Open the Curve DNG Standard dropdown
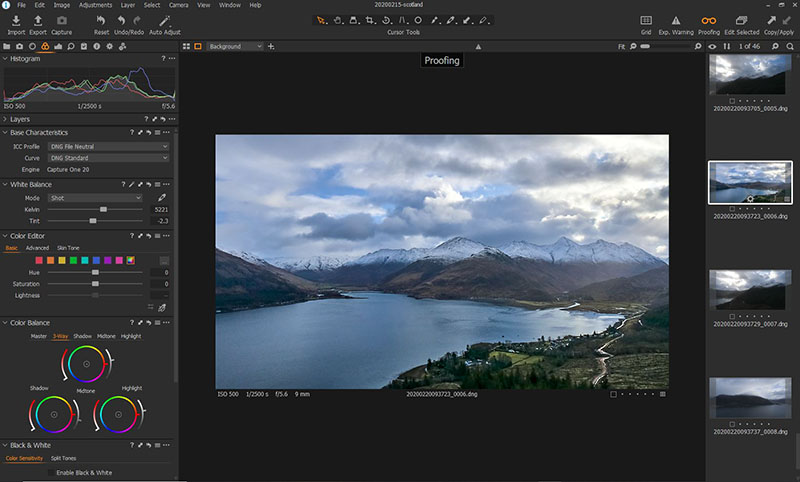Viewport: 800px width, 482px height. (108, 158)
